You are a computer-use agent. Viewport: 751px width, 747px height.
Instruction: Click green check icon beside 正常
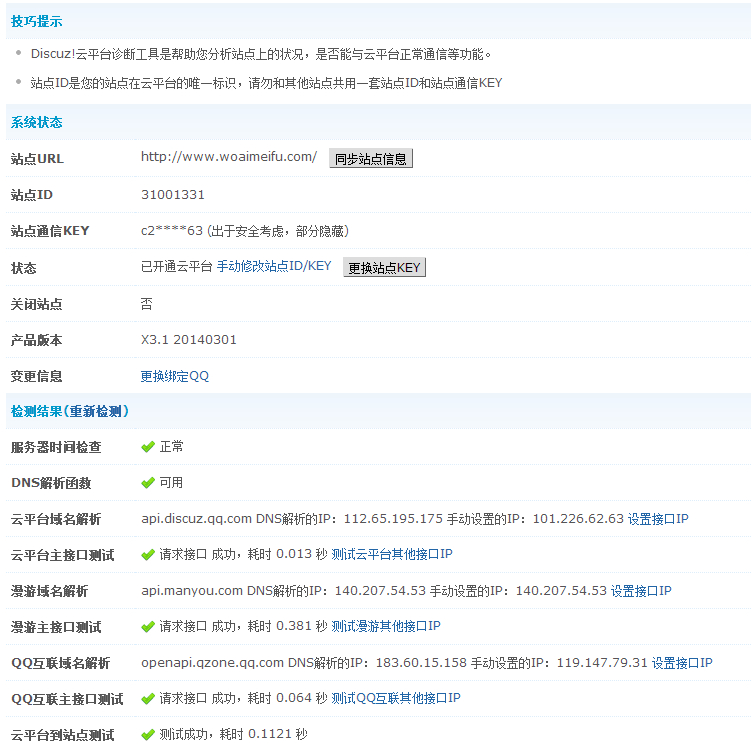click(x=148, y=447)
